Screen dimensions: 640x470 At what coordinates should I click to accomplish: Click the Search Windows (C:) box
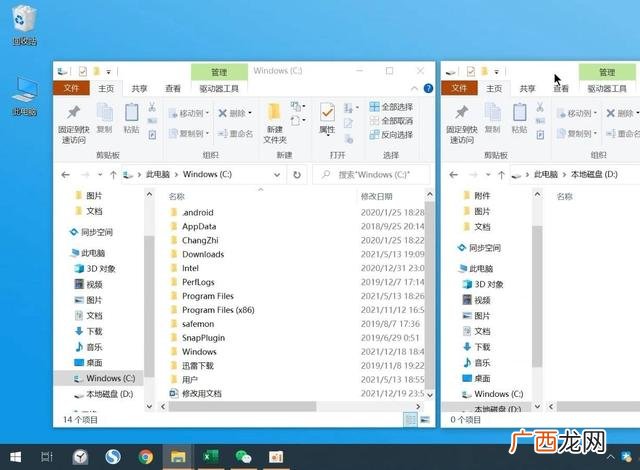tap(371, 175)
